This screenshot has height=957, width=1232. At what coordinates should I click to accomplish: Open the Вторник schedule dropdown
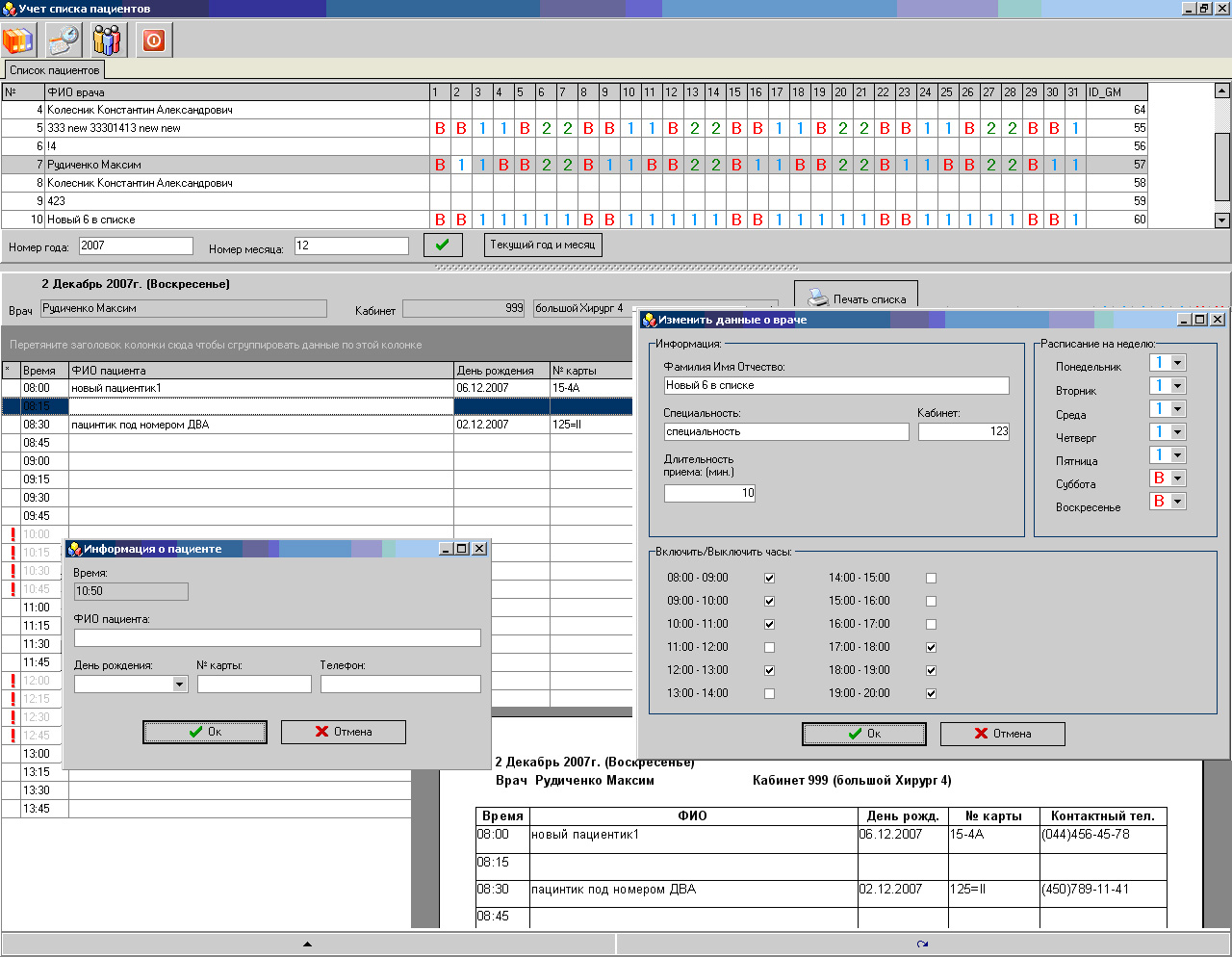(1178, 386)
